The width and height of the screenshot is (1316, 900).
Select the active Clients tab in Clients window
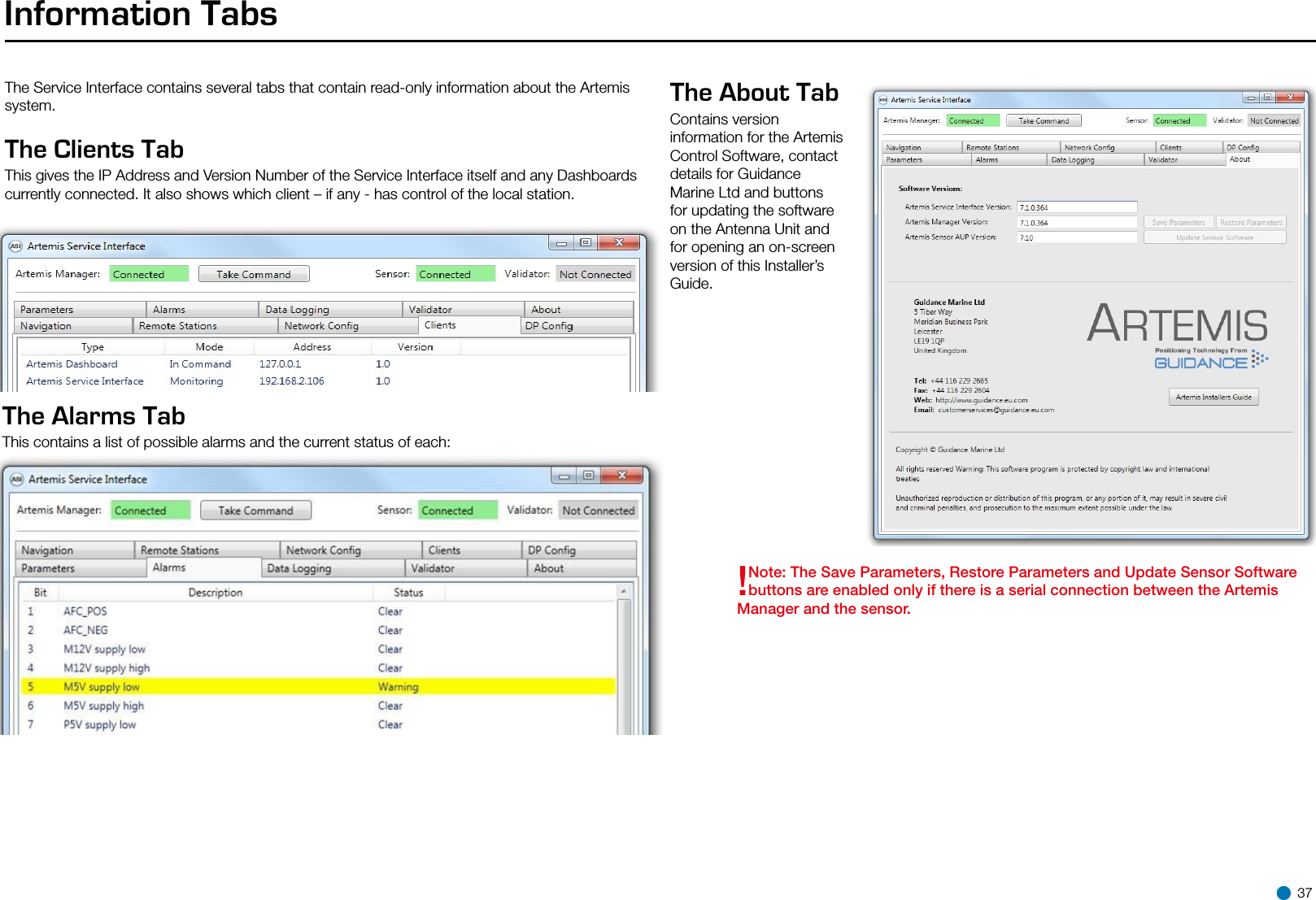pos(469,325)
